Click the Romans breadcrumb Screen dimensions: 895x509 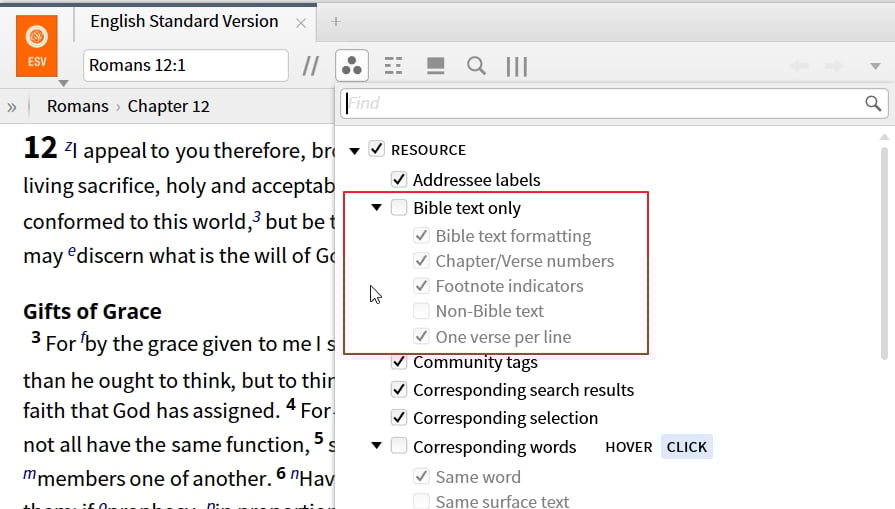coord(78,107)
